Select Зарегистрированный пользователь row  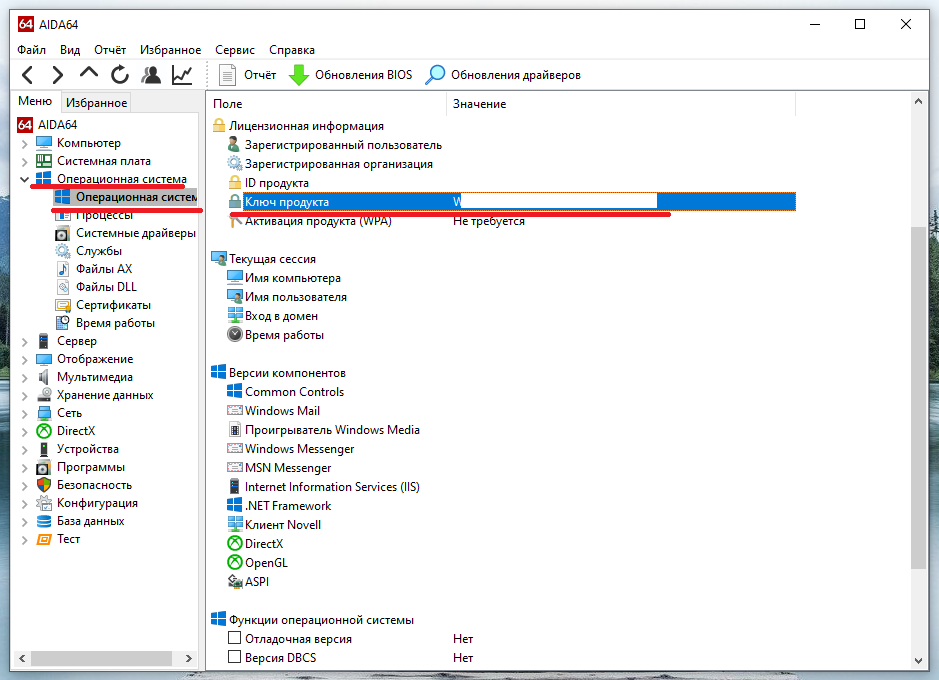pos(343,145)
